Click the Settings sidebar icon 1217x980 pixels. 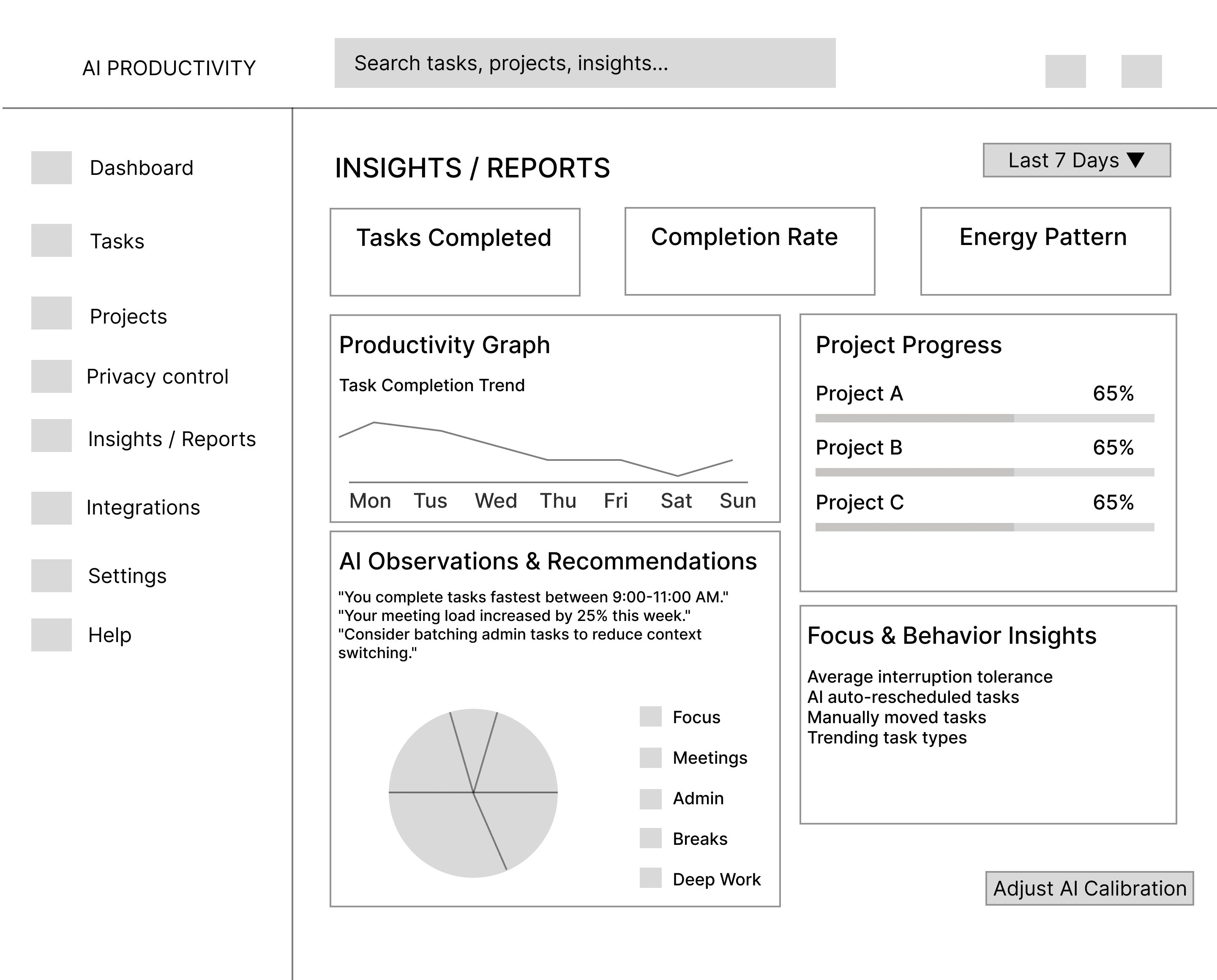pos(52,576)
